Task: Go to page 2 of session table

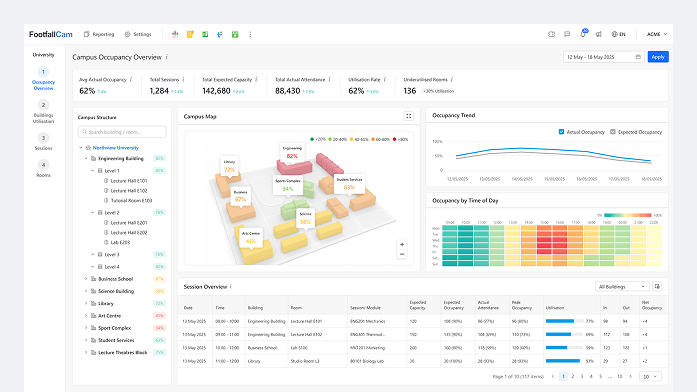Action: coord(573,376)
